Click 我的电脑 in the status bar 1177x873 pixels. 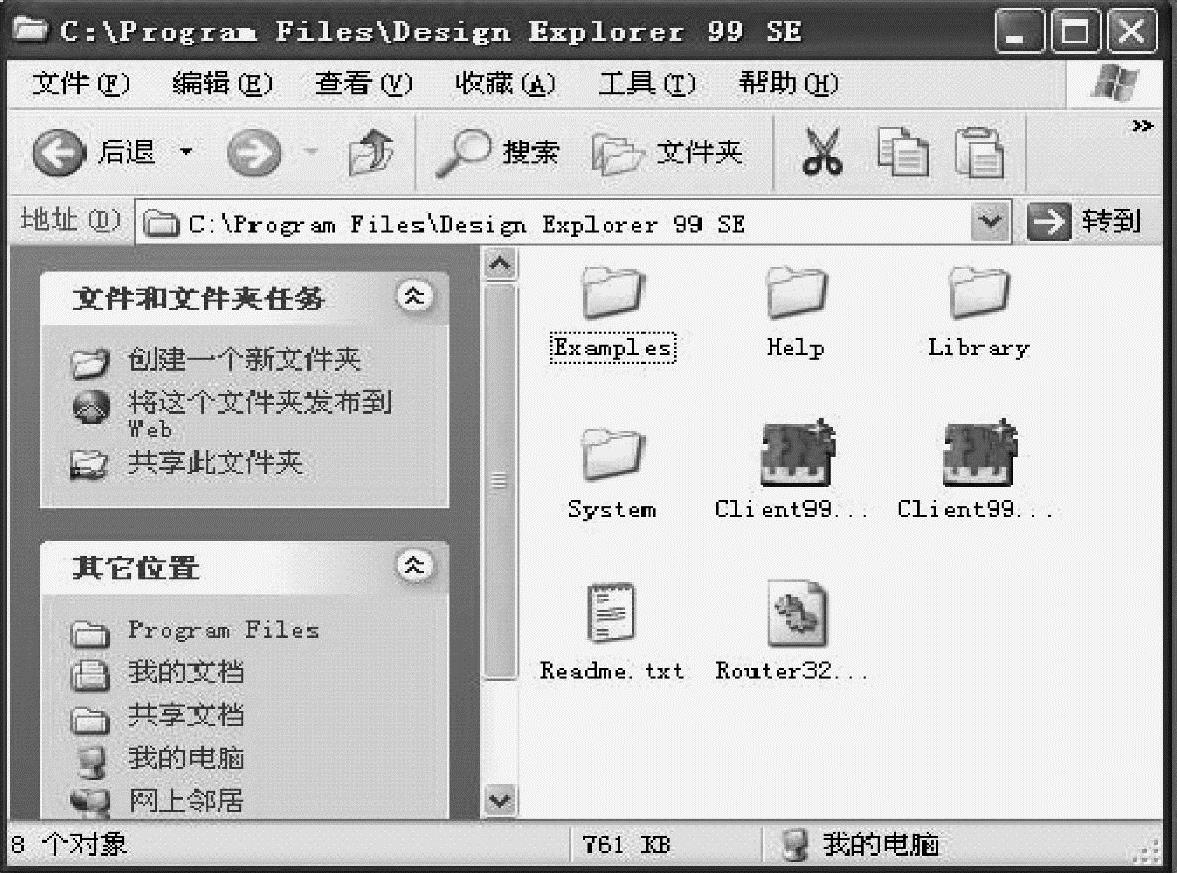(x=859, y=845)
